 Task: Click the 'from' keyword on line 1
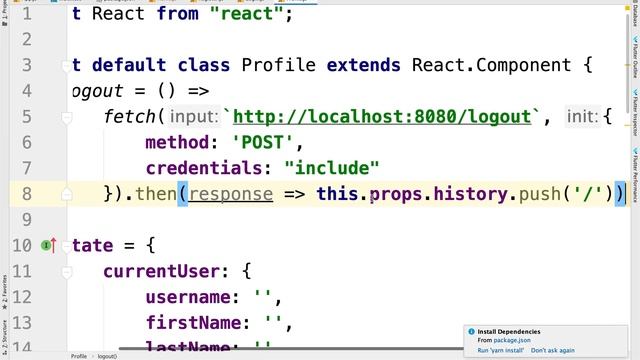(x=178, y=14)
